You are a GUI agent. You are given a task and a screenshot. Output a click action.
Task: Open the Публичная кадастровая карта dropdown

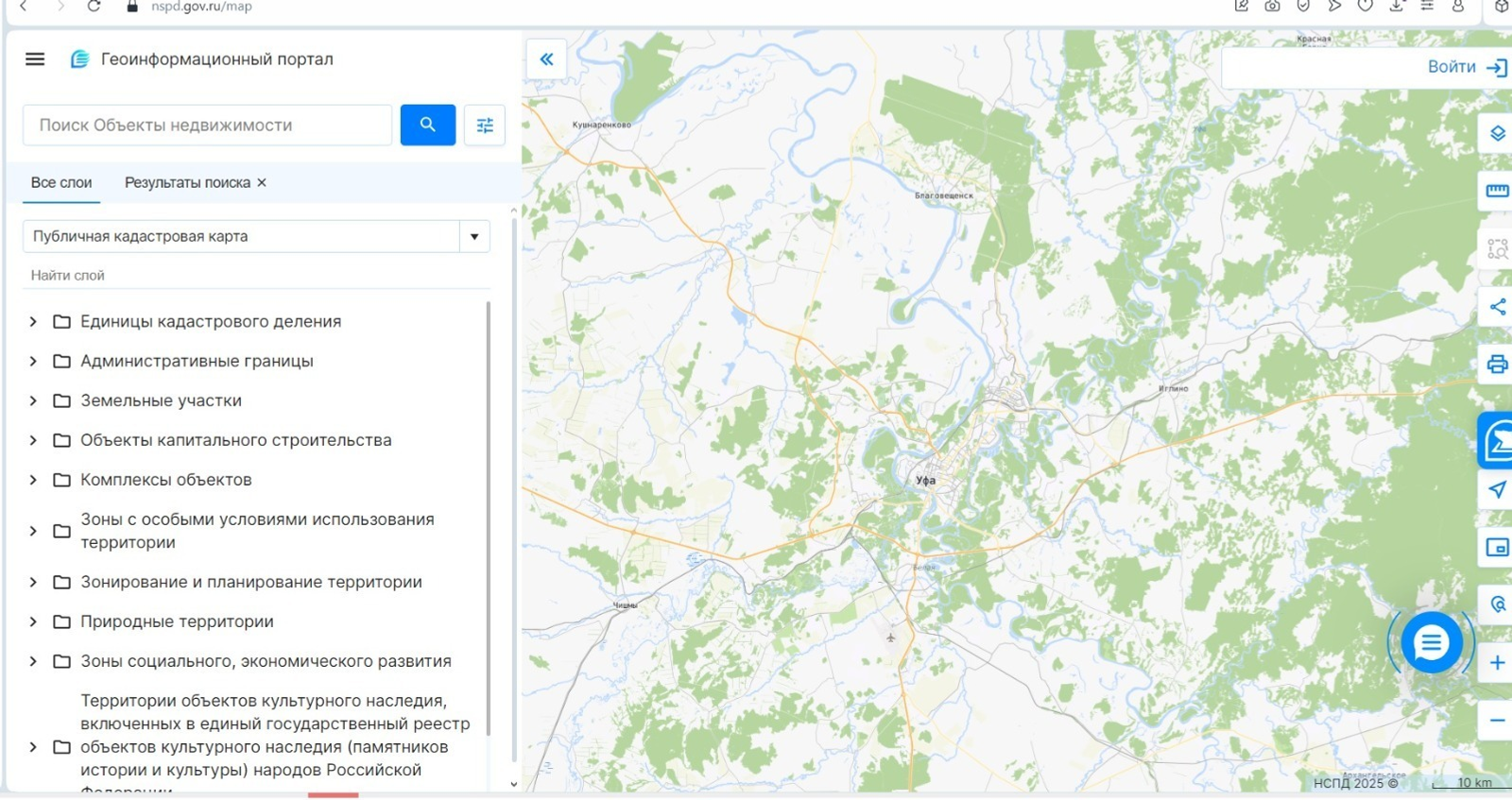[474, 236]
